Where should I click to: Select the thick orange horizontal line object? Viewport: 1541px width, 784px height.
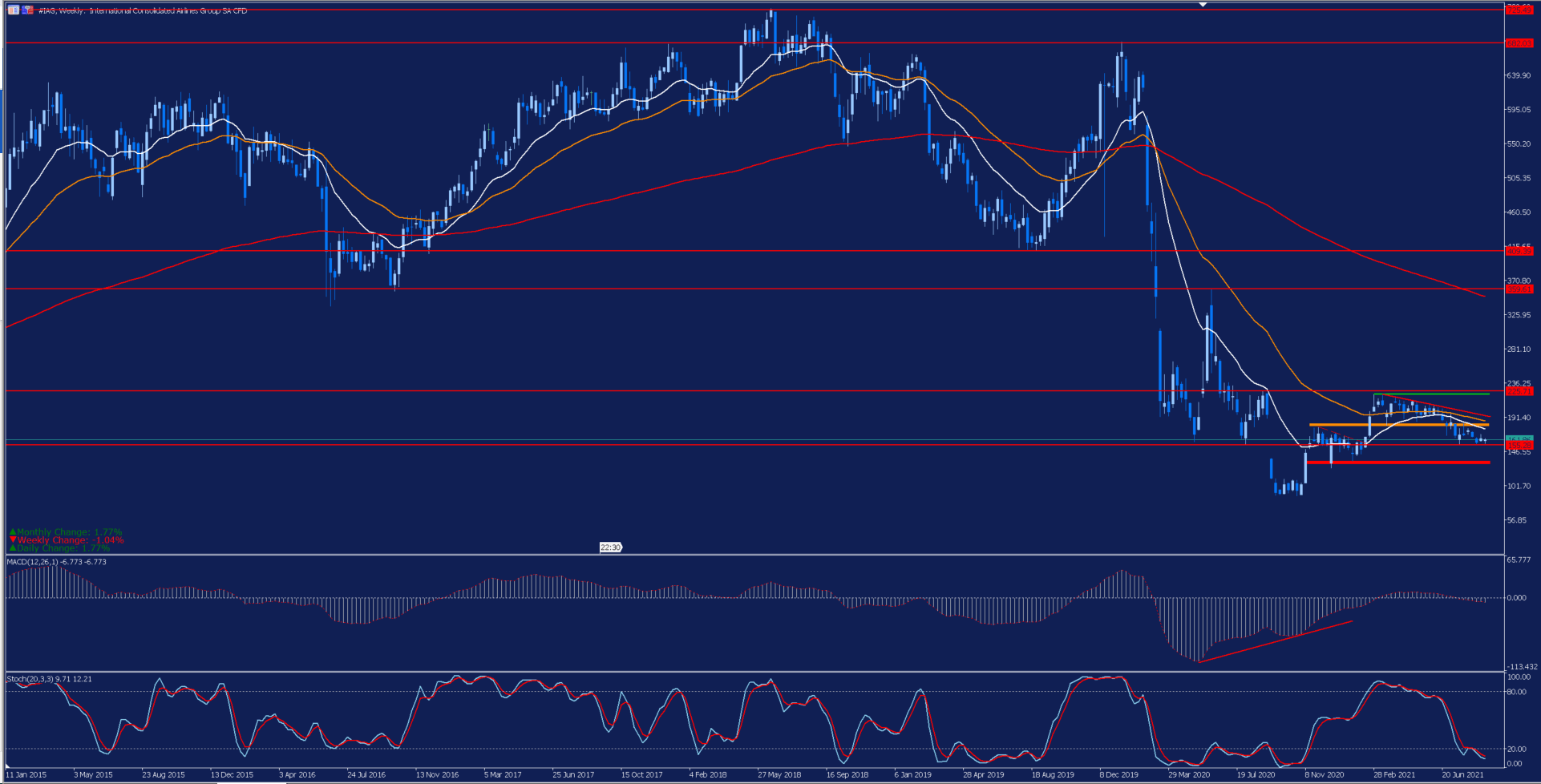coord(1399,425)
